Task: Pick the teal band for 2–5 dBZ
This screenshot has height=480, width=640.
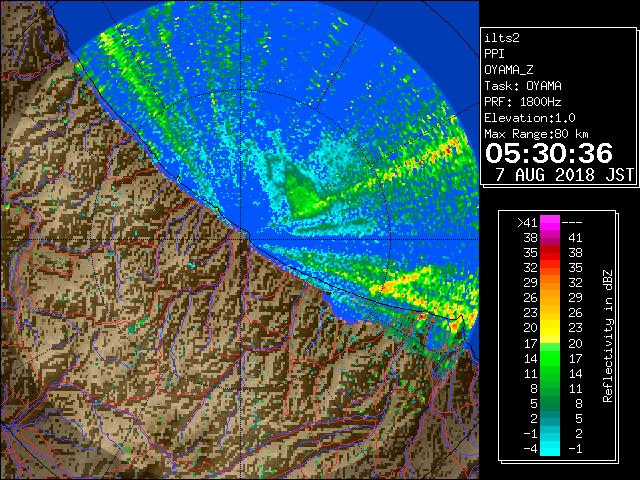Action: click(x=550, y=419)
